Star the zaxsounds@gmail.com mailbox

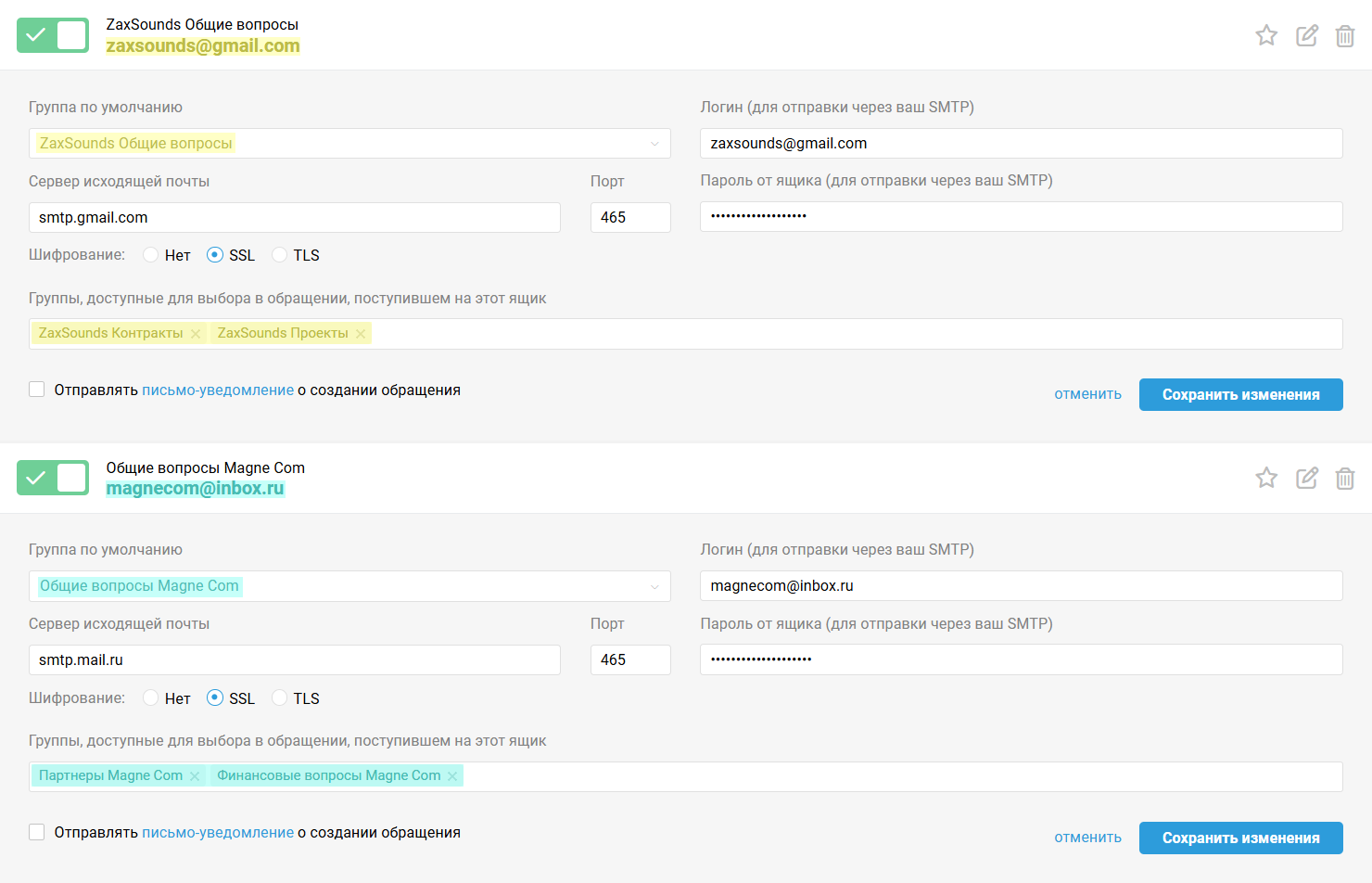tap(1266, 35)
